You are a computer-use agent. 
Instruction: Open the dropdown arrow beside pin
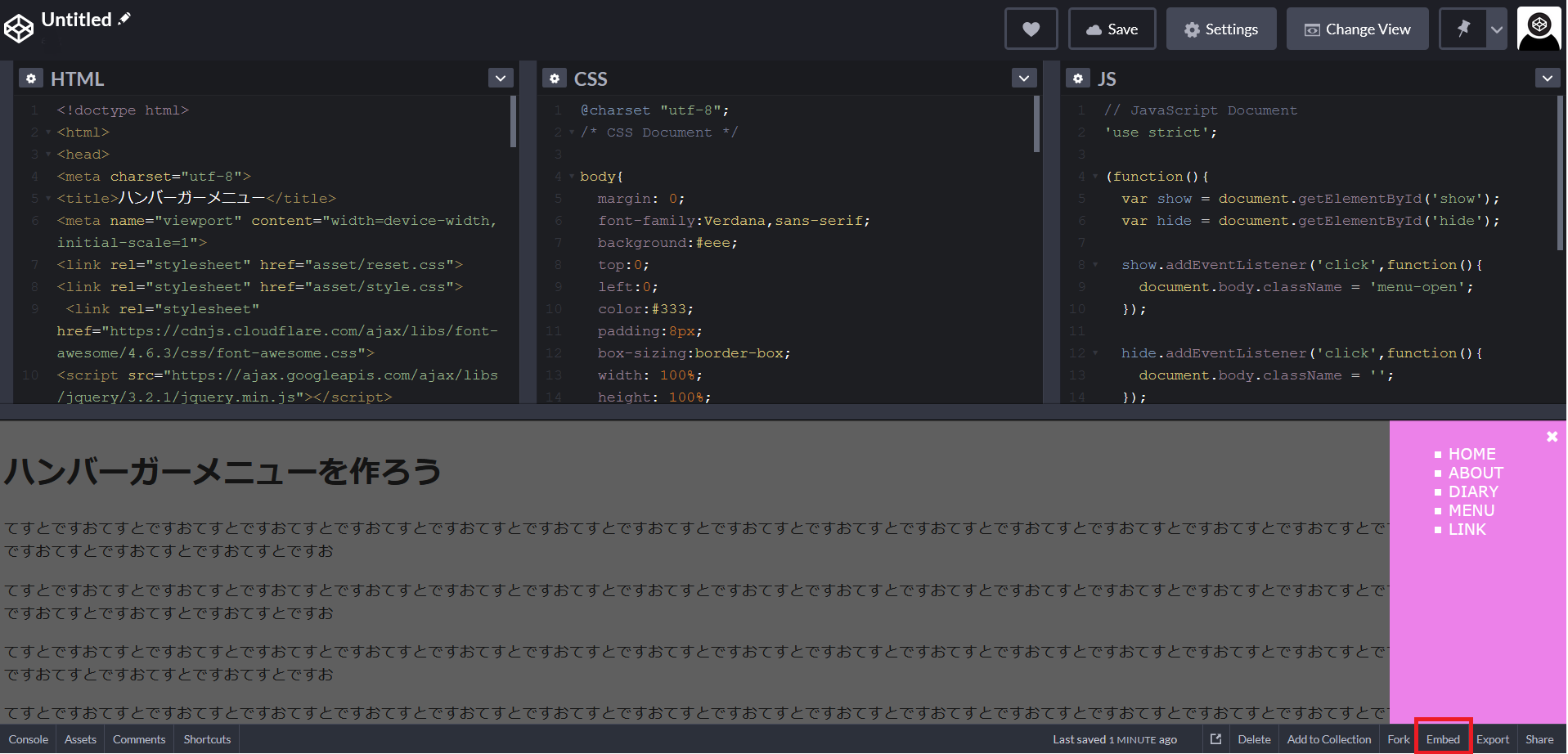coord(1496,29)
